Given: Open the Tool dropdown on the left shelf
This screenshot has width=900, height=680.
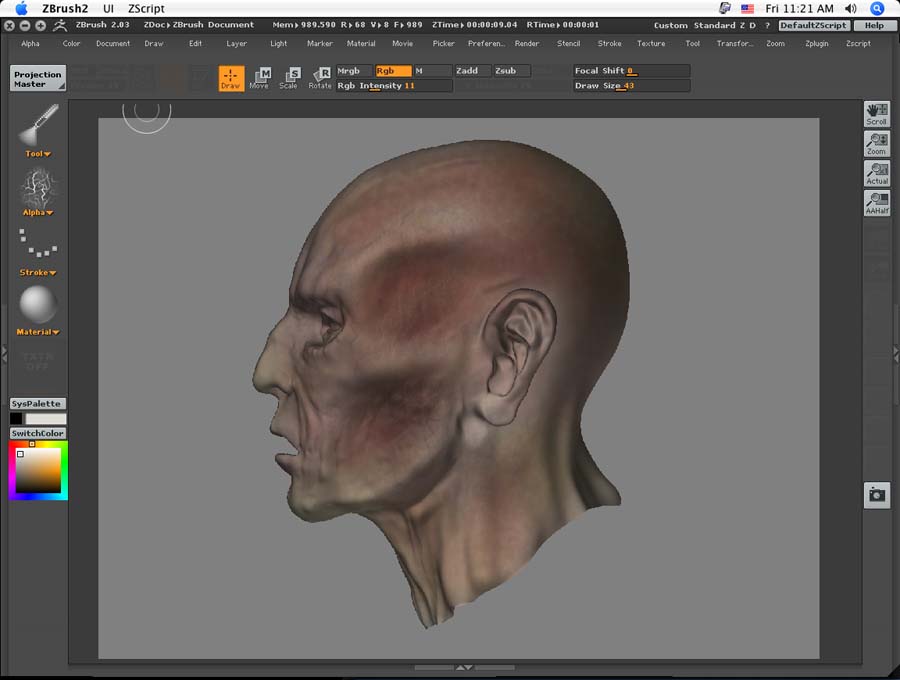Looking at the screenshot, I should pyautogui.click(x=38, y=154).
